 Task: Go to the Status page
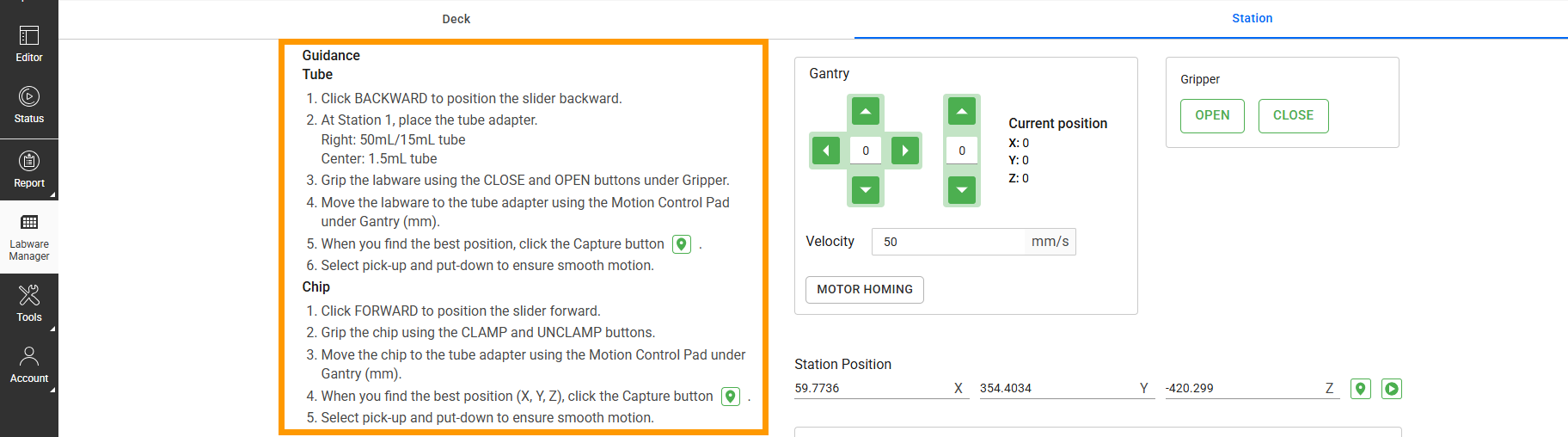[x=29, y=106]
